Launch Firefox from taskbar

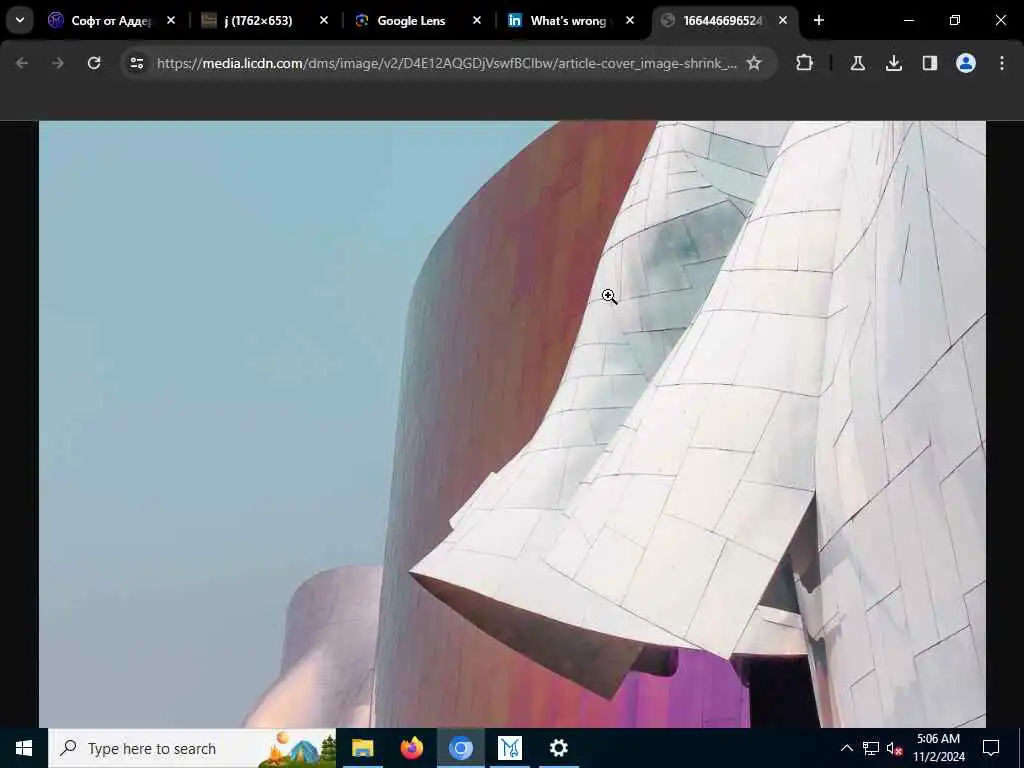[x=411, y=748]
